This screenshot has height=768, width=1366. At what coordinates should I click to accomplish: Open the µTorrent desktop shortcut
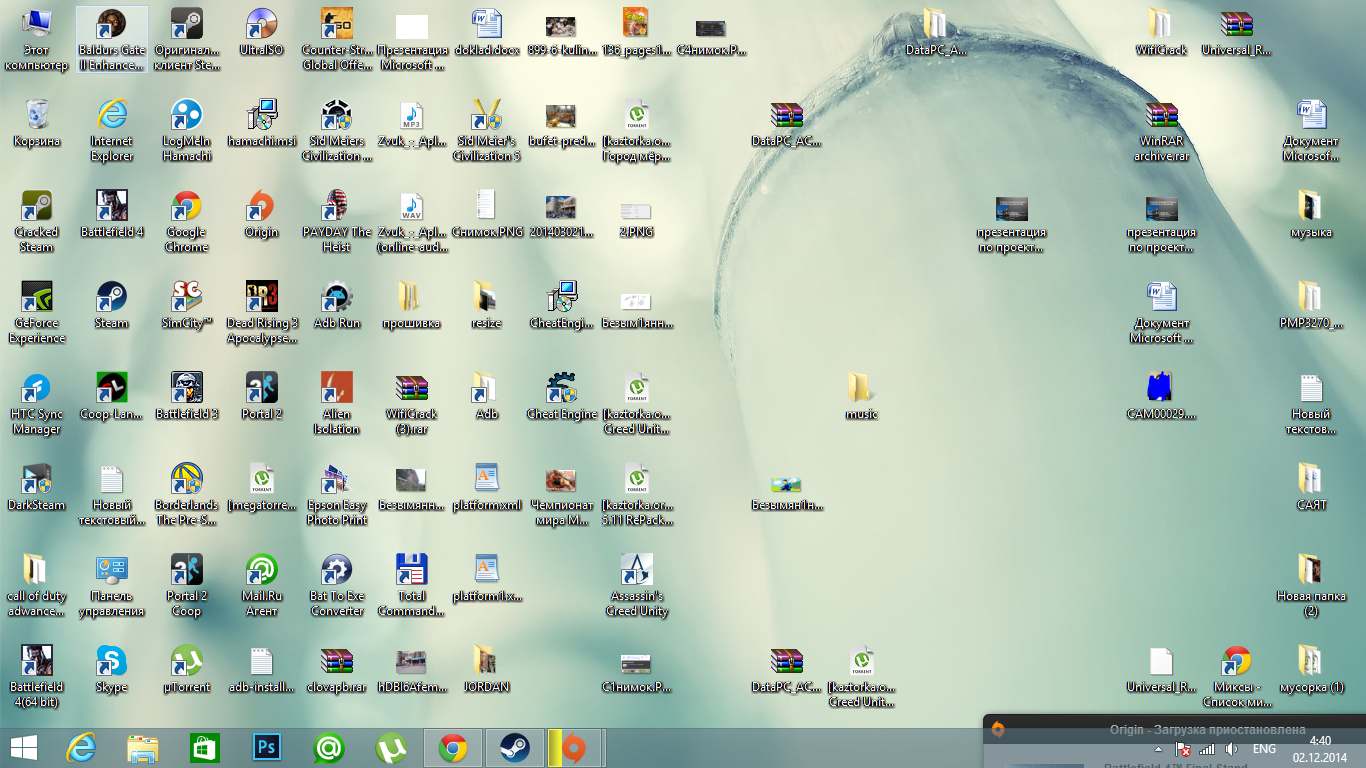coord(187,669)
